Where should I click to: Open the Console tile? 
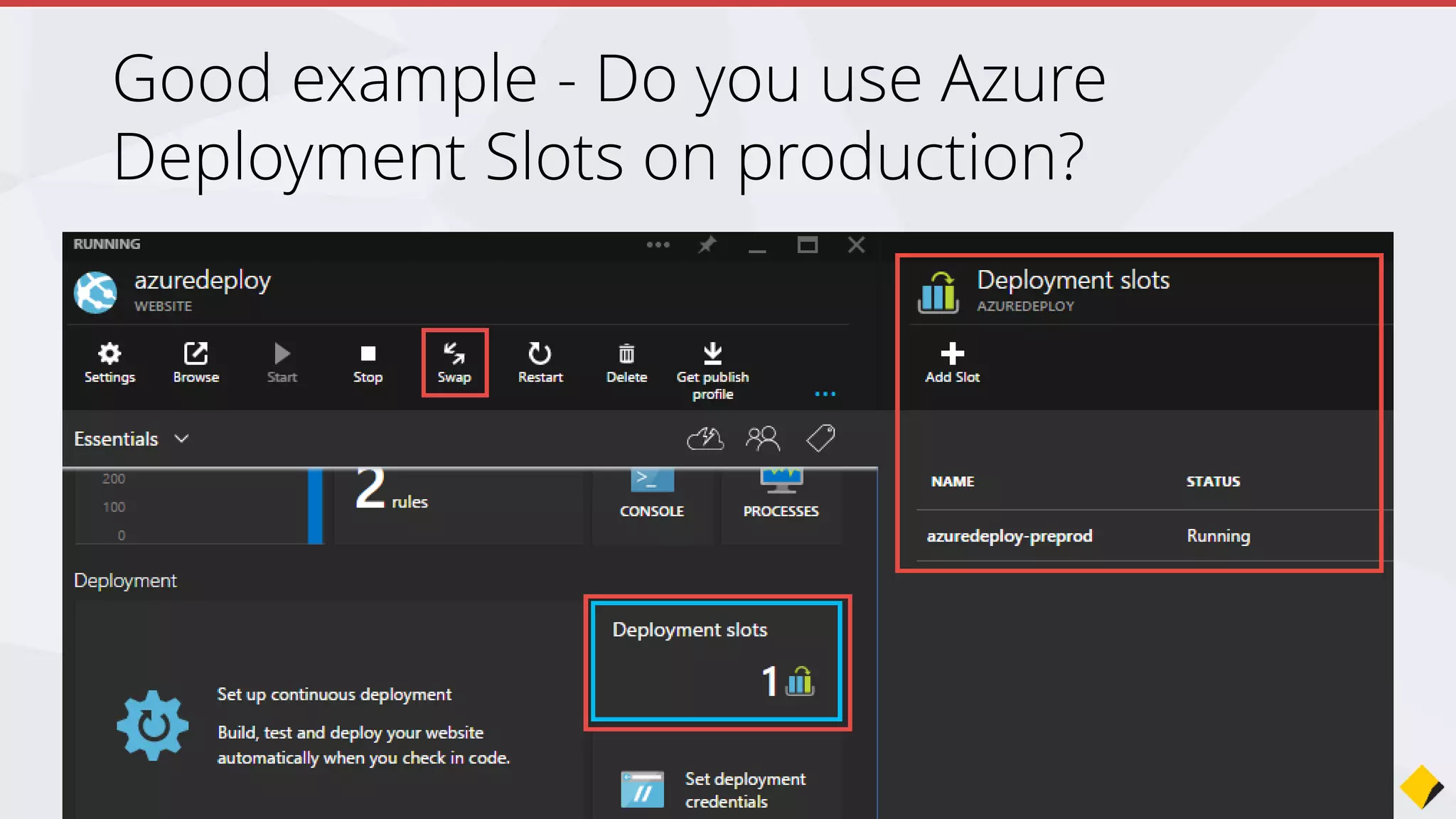[x=652, y=506]
